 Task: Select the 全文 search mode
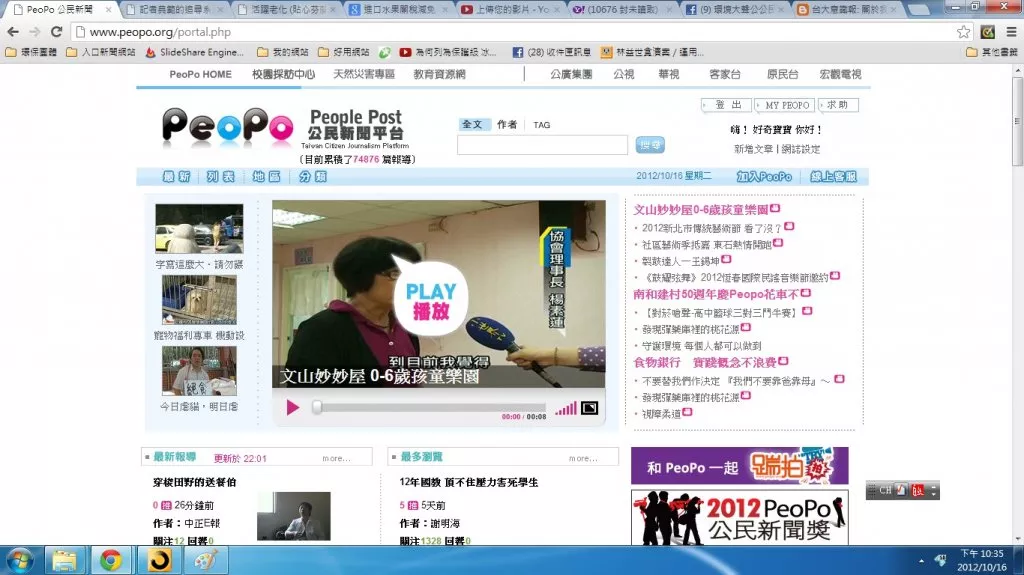coord(472,124)
